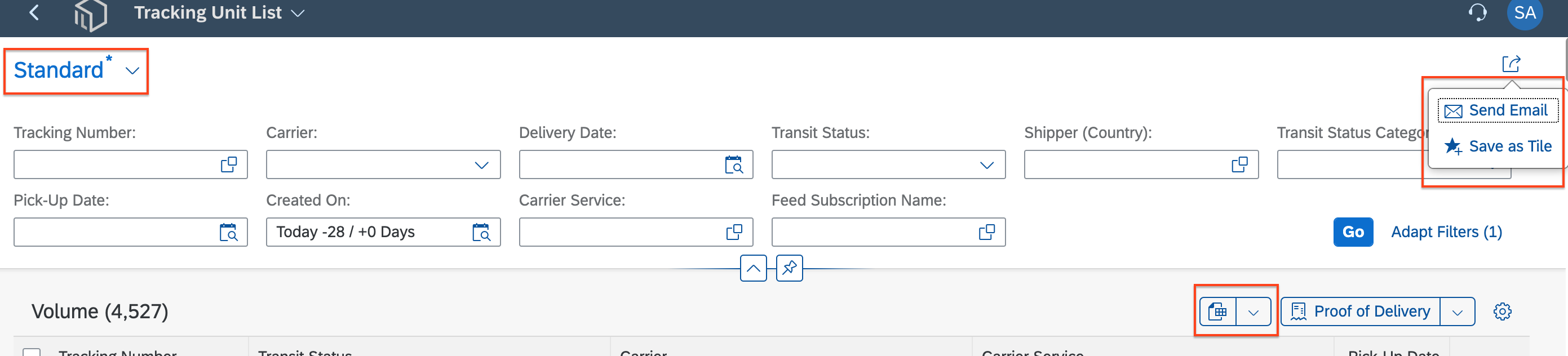Pin the filter header bar

[x=790, y=268]
